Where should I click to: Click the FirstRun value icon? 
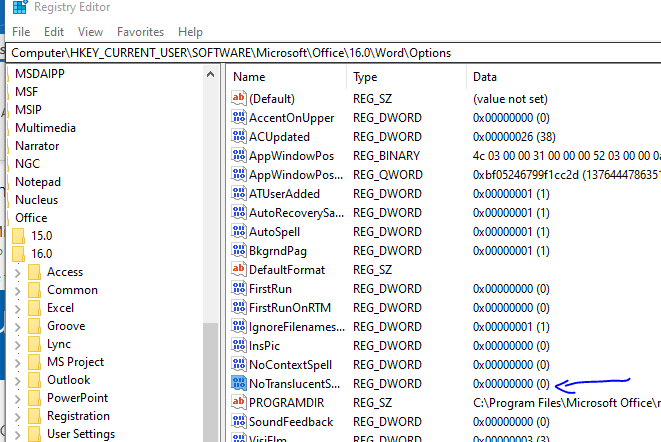point(239,288)
